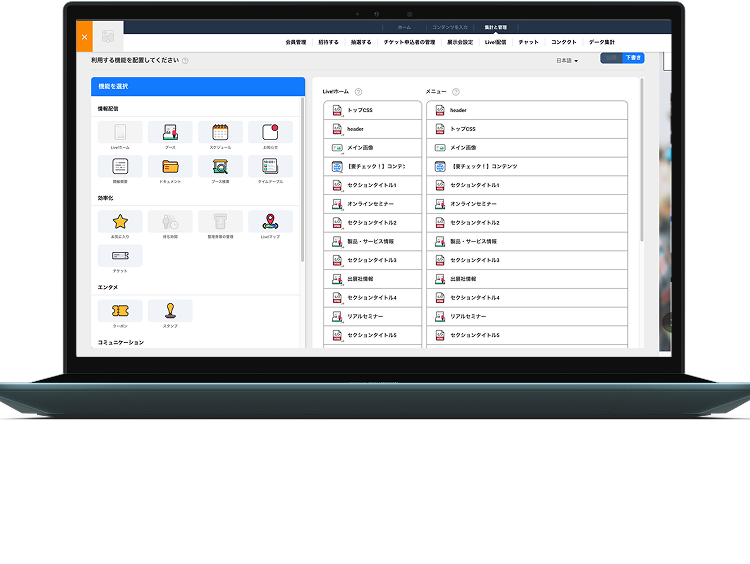
Task: Go to 会員管理 in navigation
Action: 296,42
